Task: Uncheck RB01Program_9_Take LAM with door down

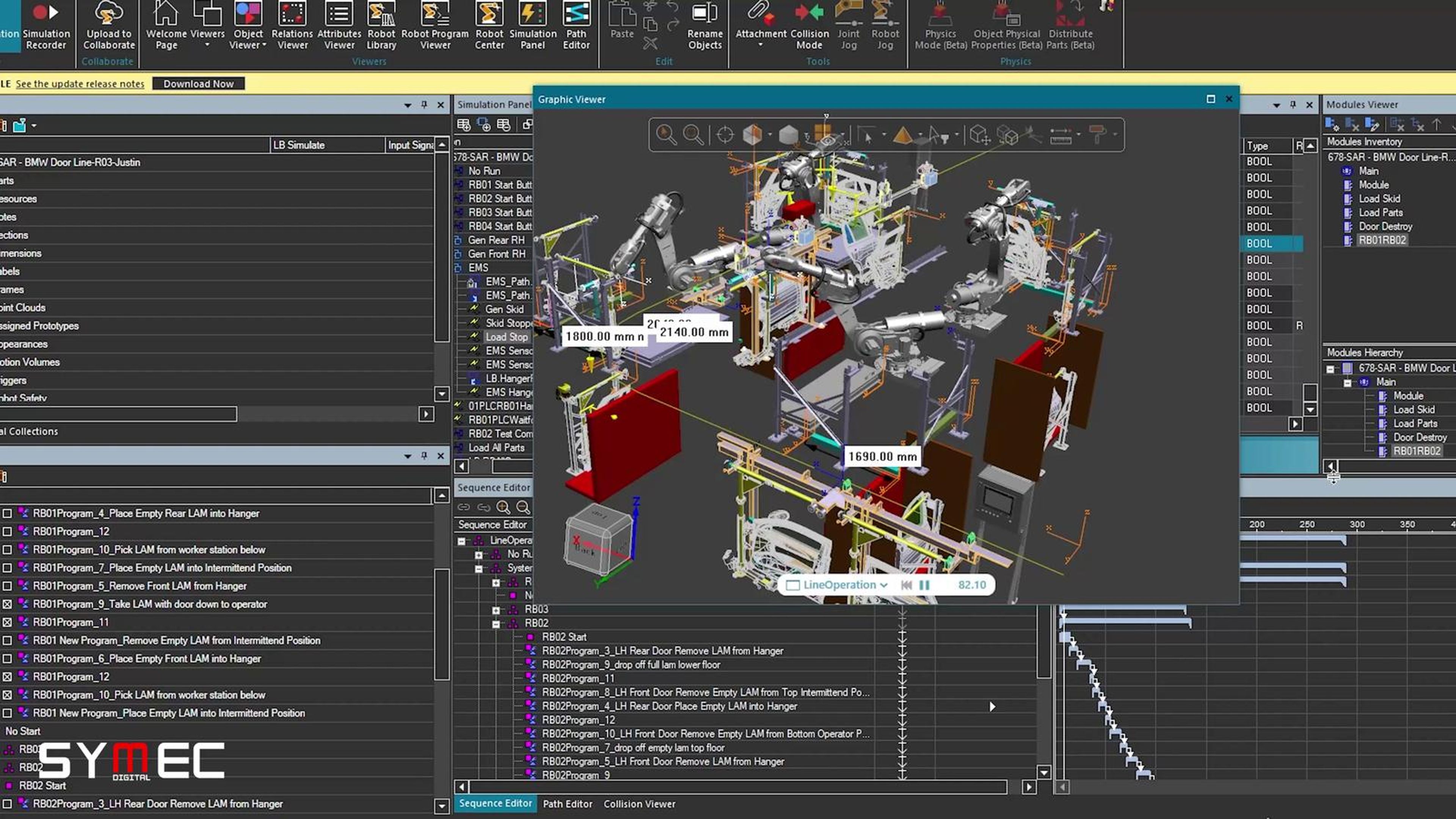Action: [7, 604]
